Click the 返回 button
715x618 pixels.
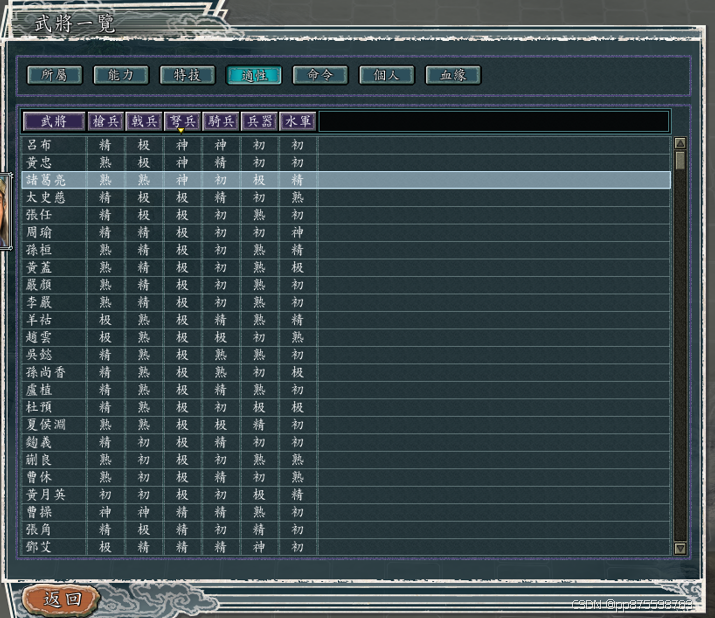pos(61,598)
